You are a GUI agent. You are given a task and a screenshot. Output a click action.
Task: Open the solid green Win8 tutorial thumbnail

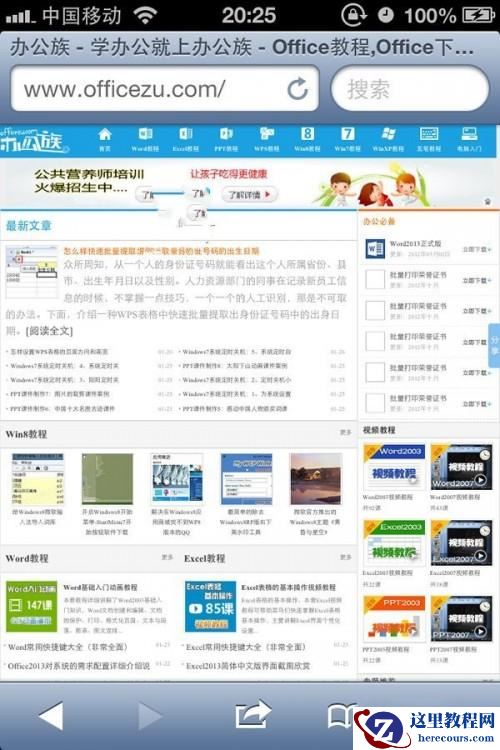coord(107,479)
